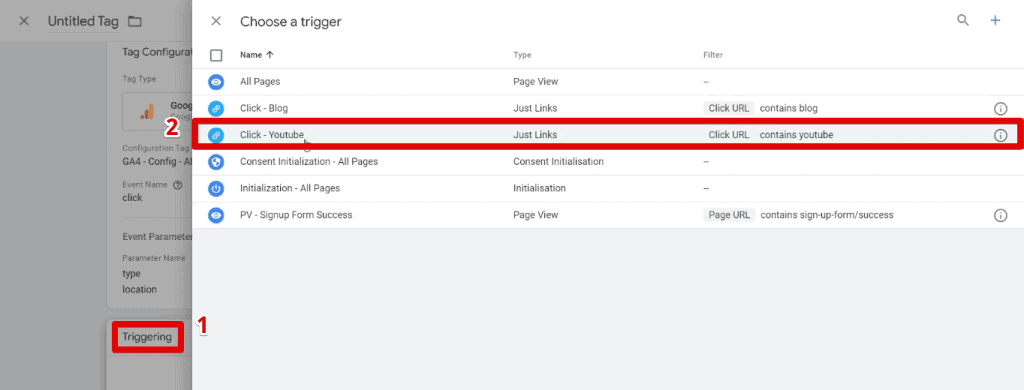Select the Google Analytics tag type box
This screenshot has height=390, width=1024.
click(157, 112)
